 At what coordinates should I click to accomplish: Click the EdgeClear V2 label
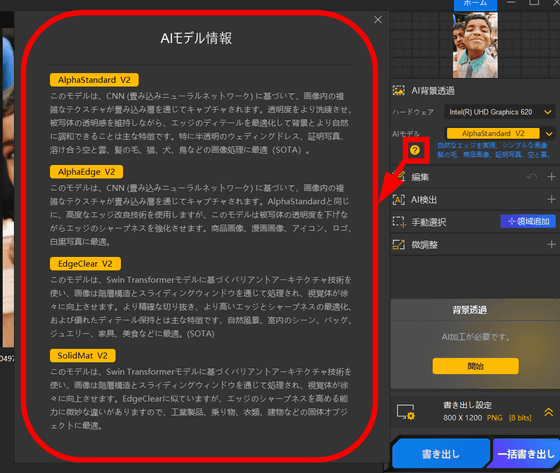(x=85, y=264)
